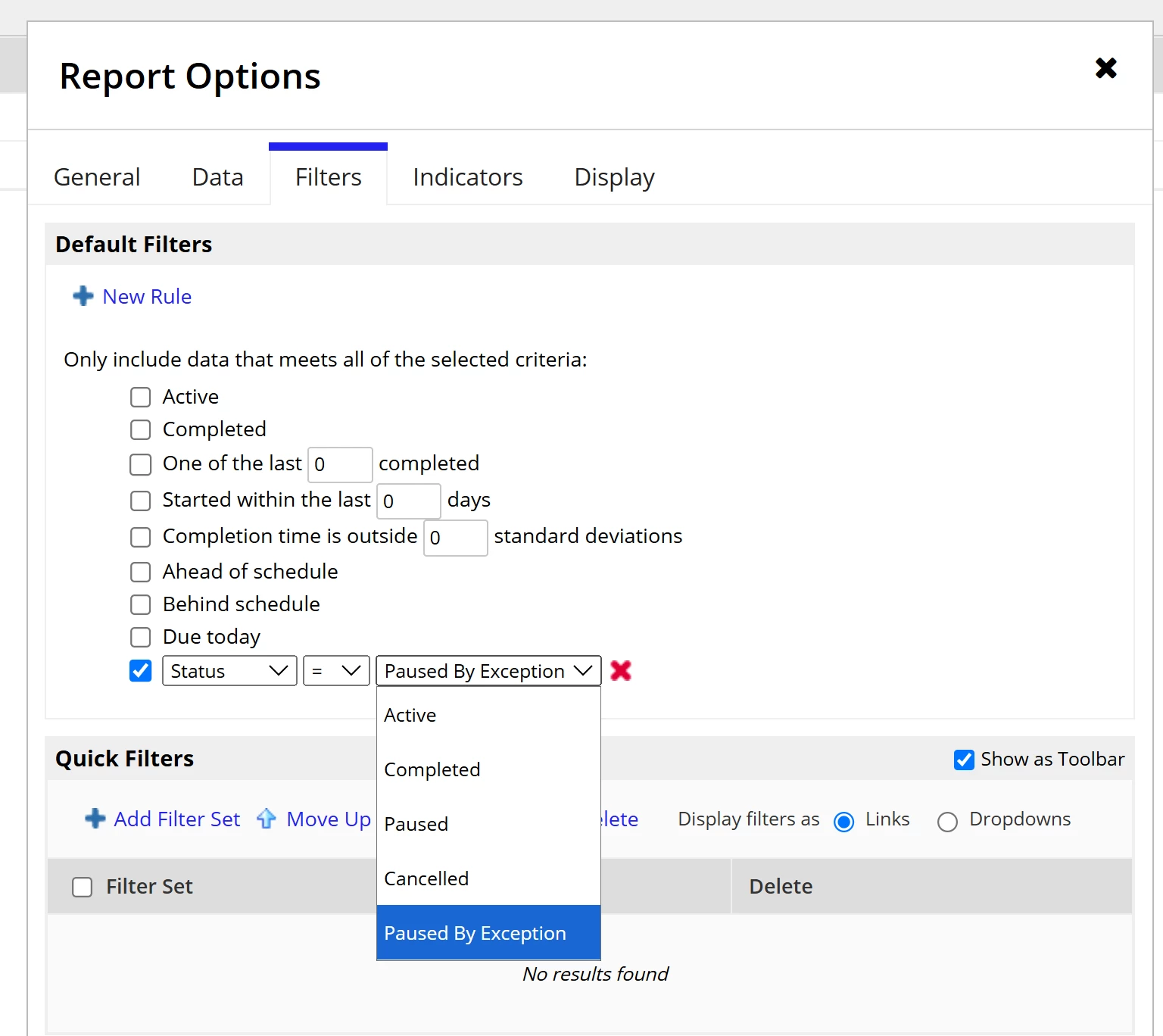Add a New Rule link
1163x1036 pixels.
click(x=147, y=297)
